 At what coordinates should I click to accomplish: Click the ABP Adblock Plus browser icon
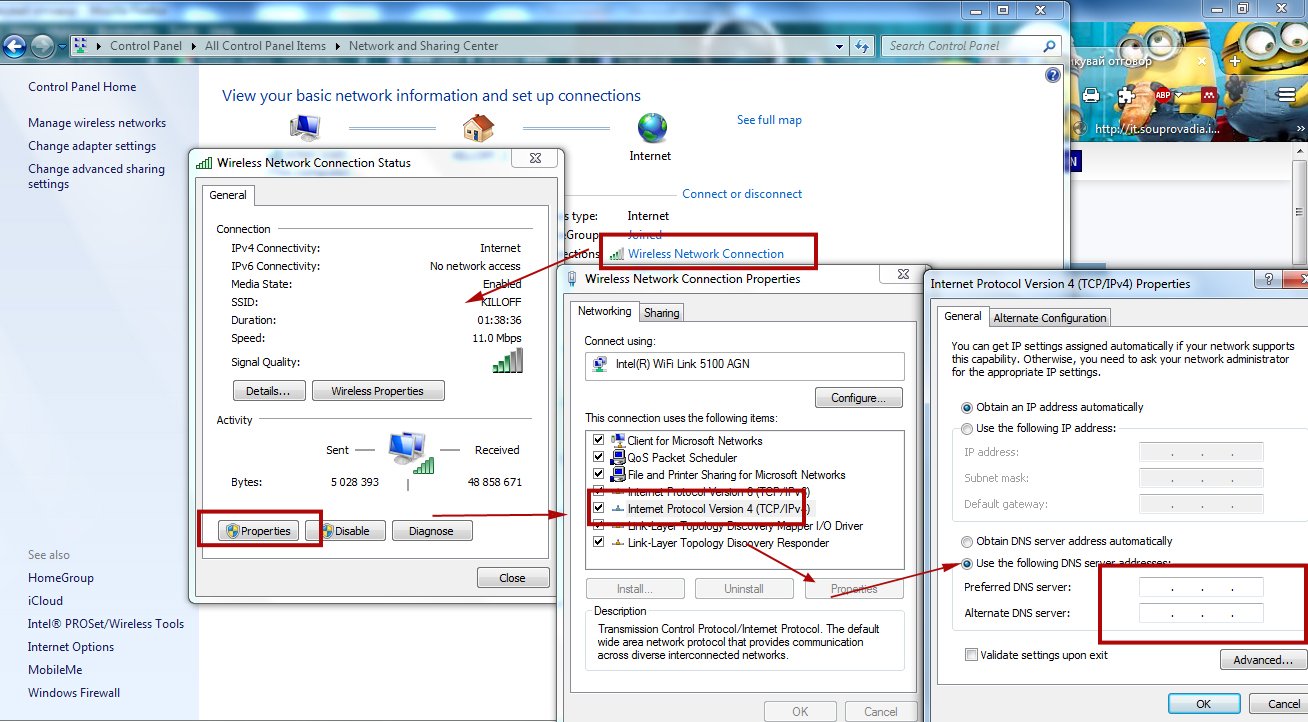[x=1163, y=95]
